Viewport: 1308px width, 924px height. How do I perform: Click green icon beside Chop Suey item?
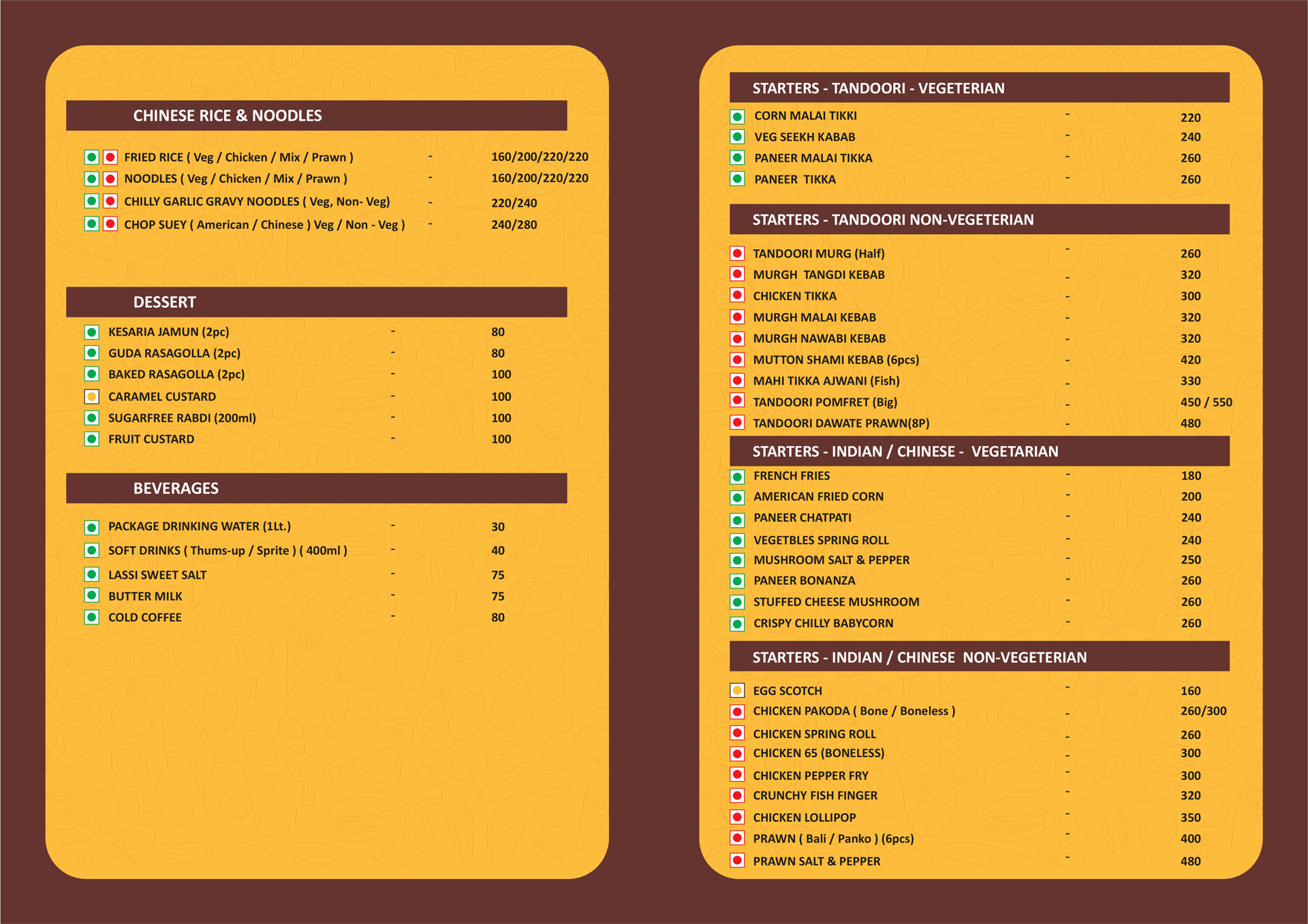92,224
